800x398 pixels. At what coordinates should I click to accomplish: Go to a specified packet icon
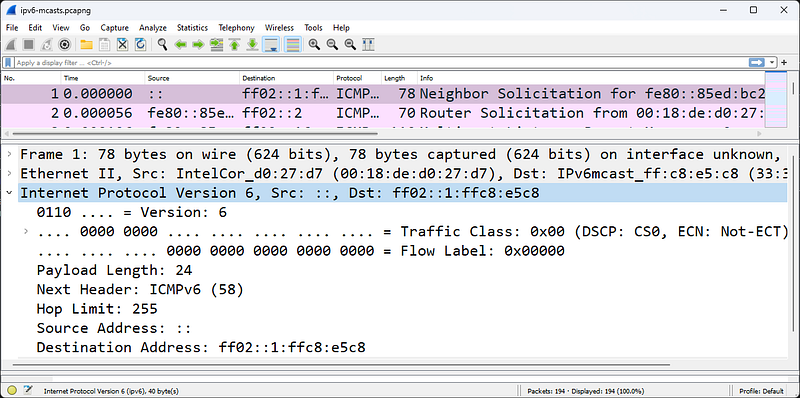point(216,45)
